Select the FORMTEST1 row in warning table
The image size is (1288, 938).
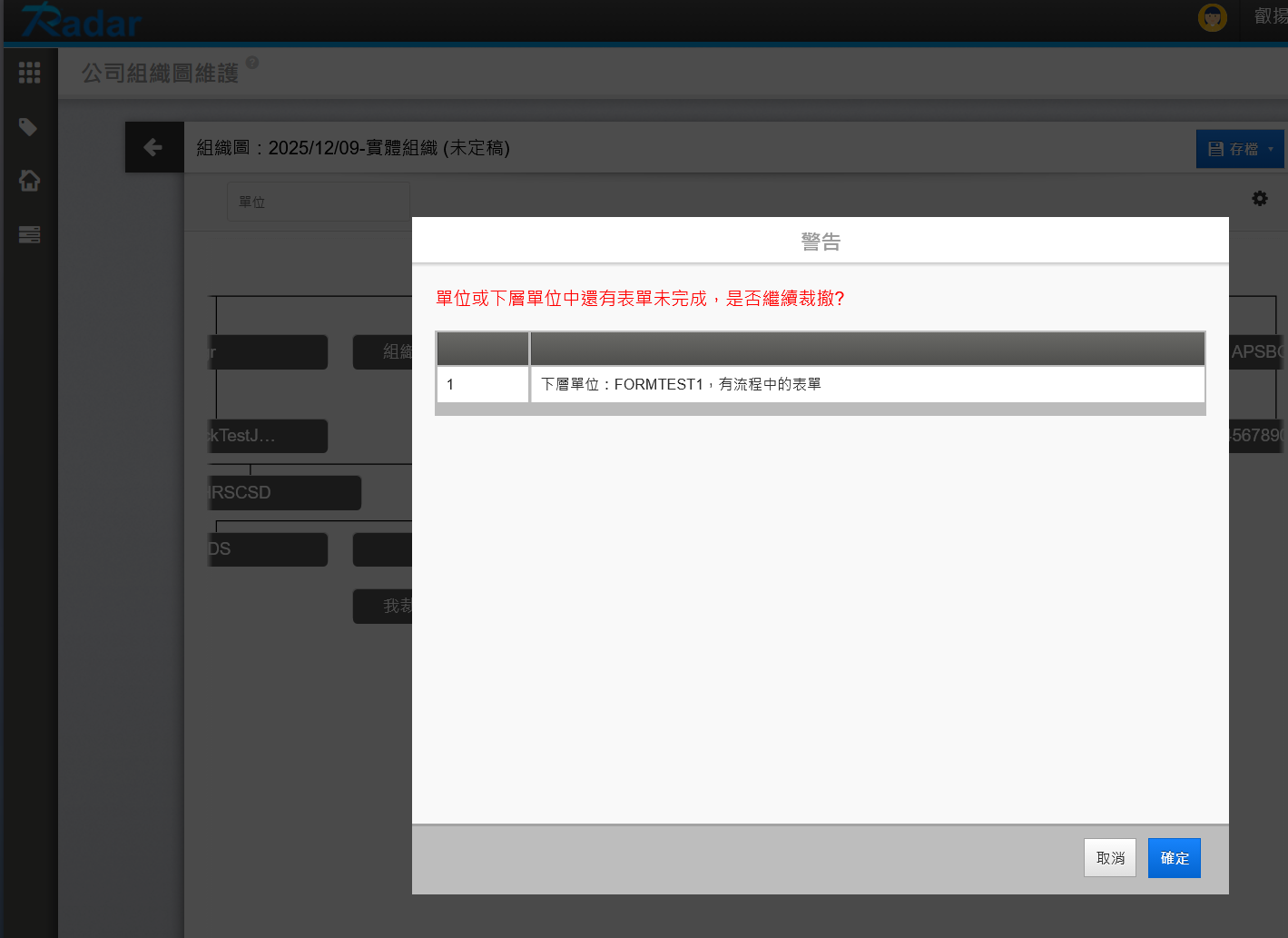tap(867, 384)
